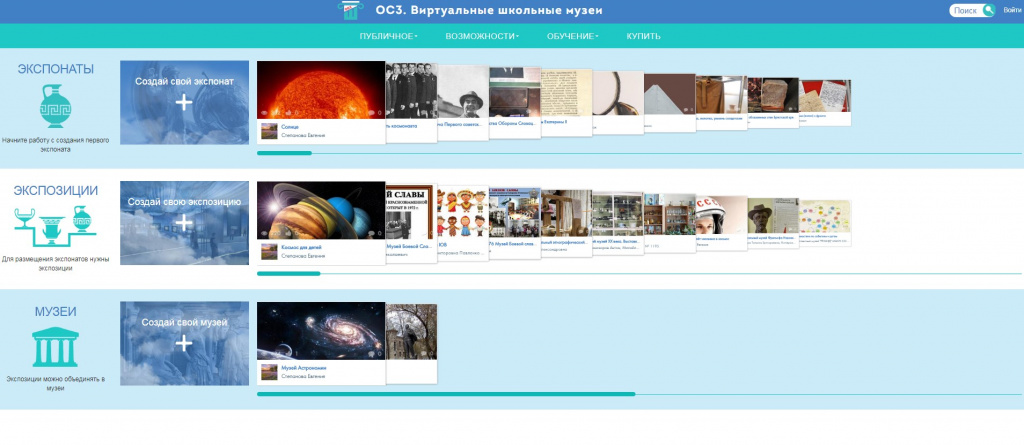Open the monument statue museum thumbnail
The width and height of the screenshot is (1024, 445).
point(411,332)
